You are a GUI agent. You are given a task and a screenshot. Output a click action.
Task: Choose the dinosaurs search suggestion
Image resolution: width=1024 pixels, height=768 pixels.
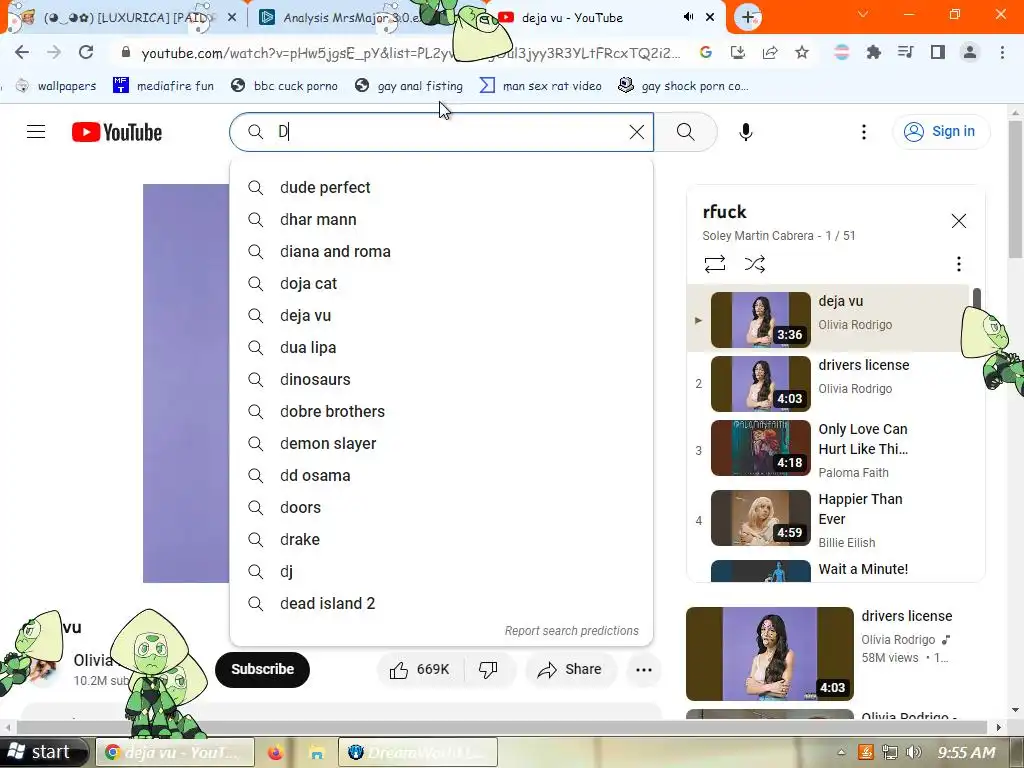315,379
